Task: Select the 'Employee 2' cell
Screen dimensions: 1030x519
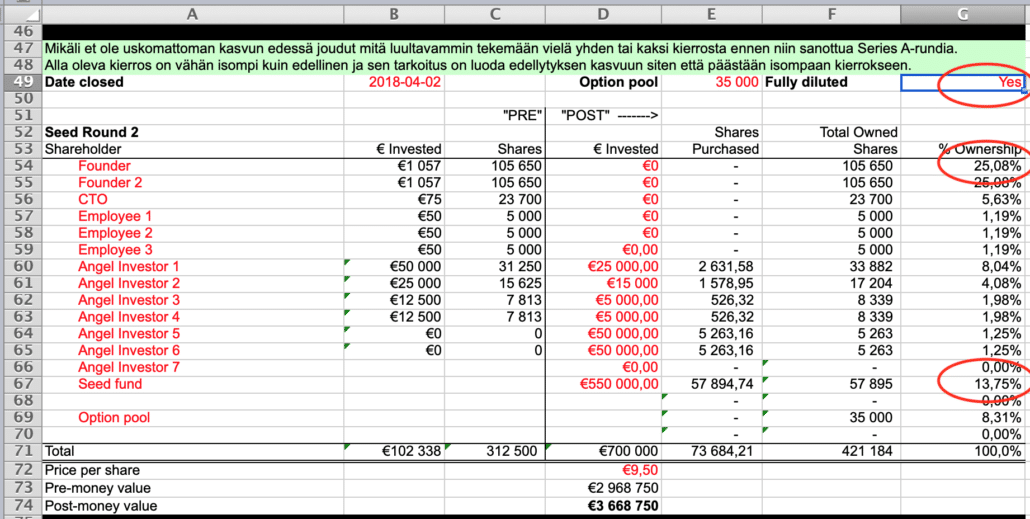Action: 192,233
